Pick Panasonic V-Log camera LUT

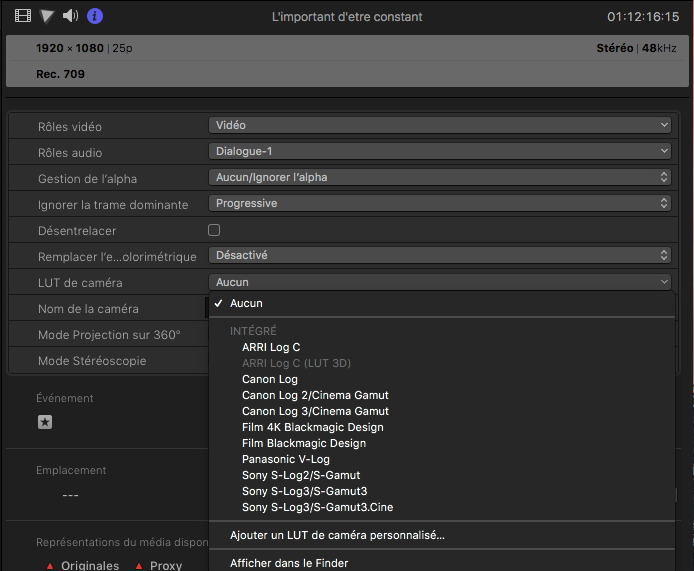(285, 459)
